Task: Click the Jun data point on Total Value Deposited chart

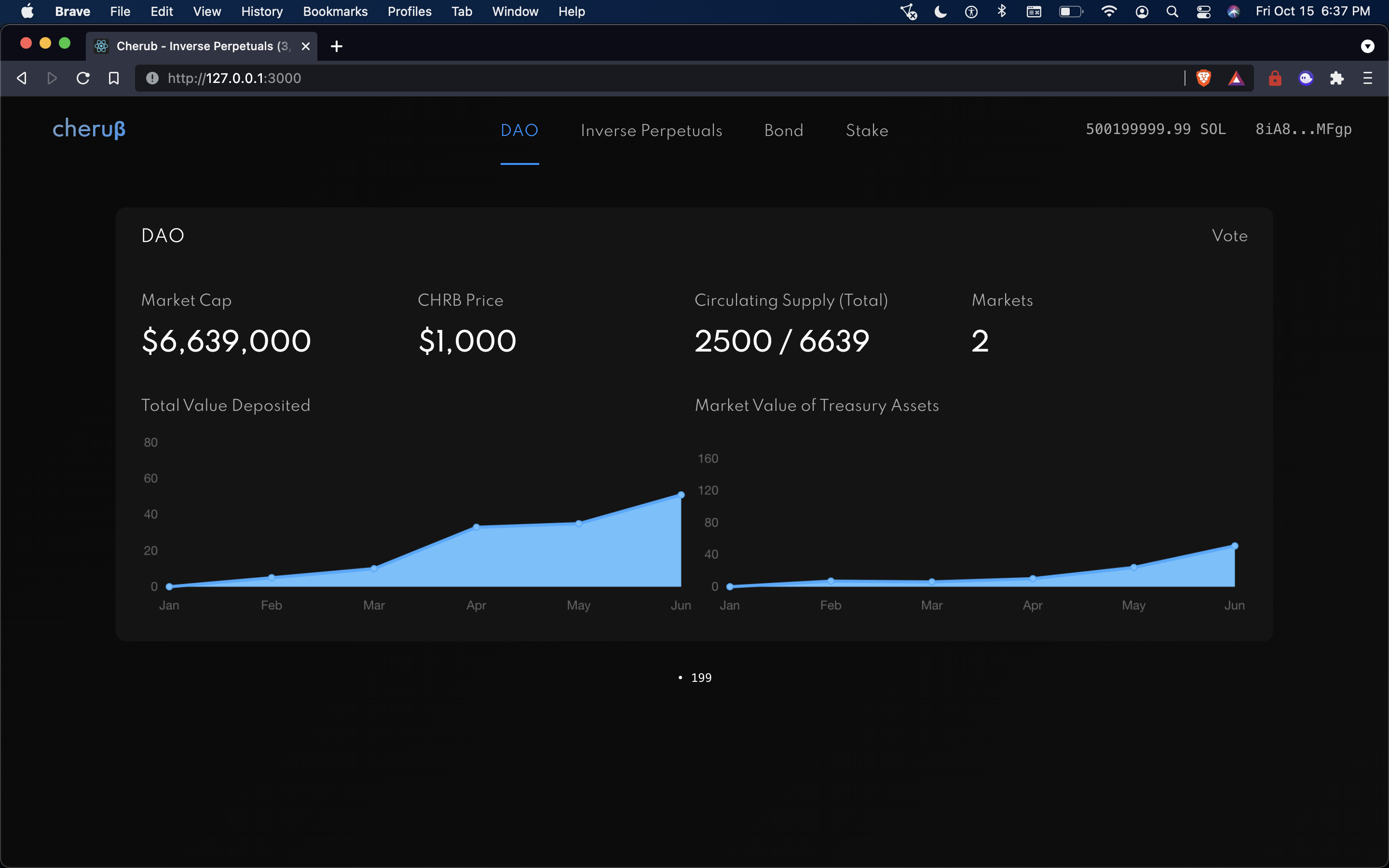Action: (681, 495)
